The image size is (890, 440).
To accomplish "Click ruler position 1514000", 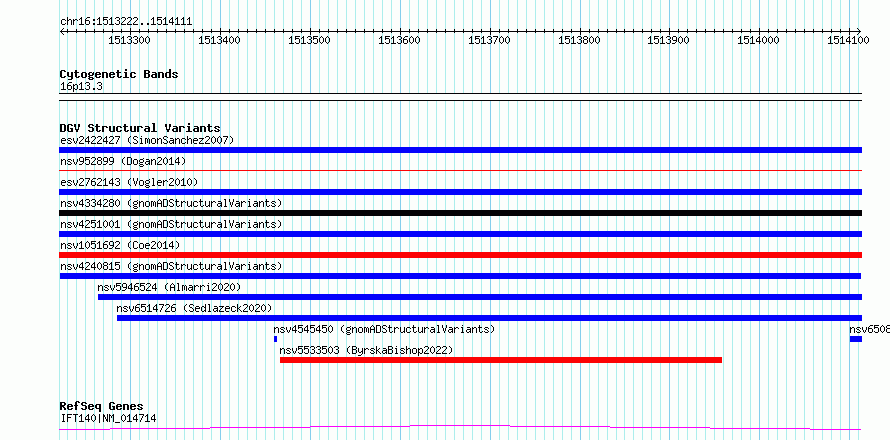I will tap(759, 40).
